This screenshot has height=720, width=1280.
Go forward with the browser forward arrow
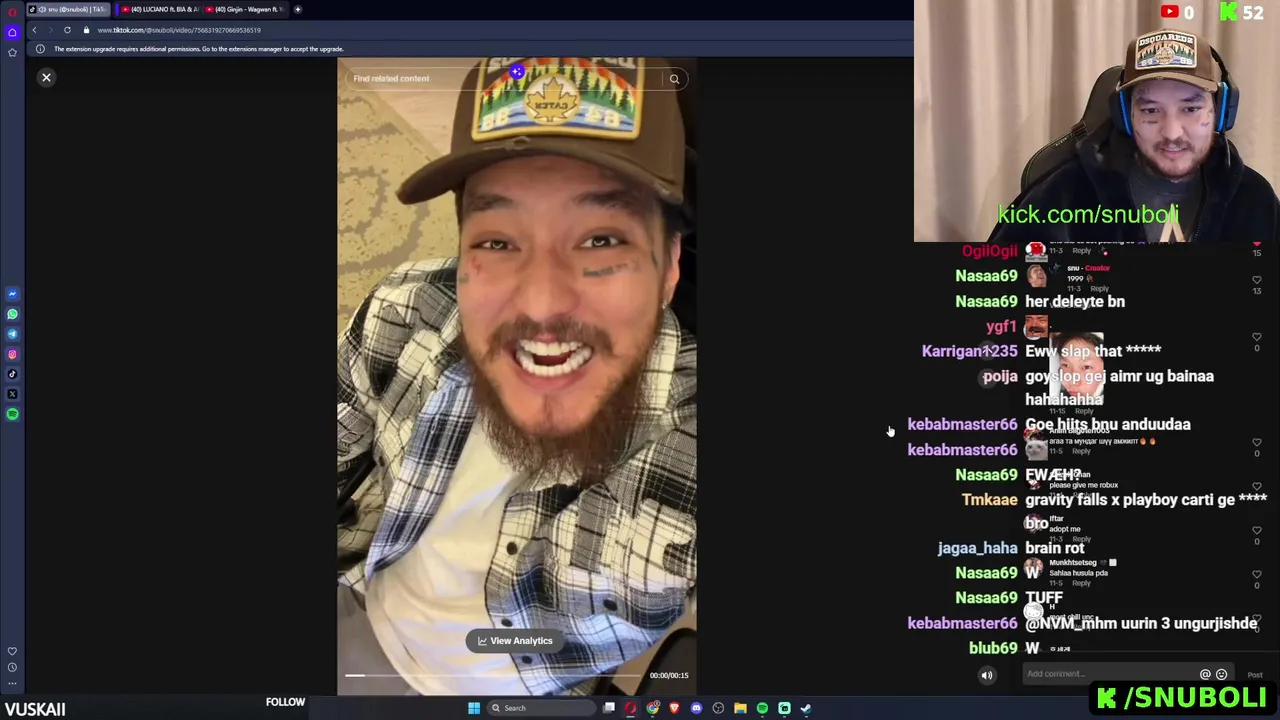tap(51, 30)
